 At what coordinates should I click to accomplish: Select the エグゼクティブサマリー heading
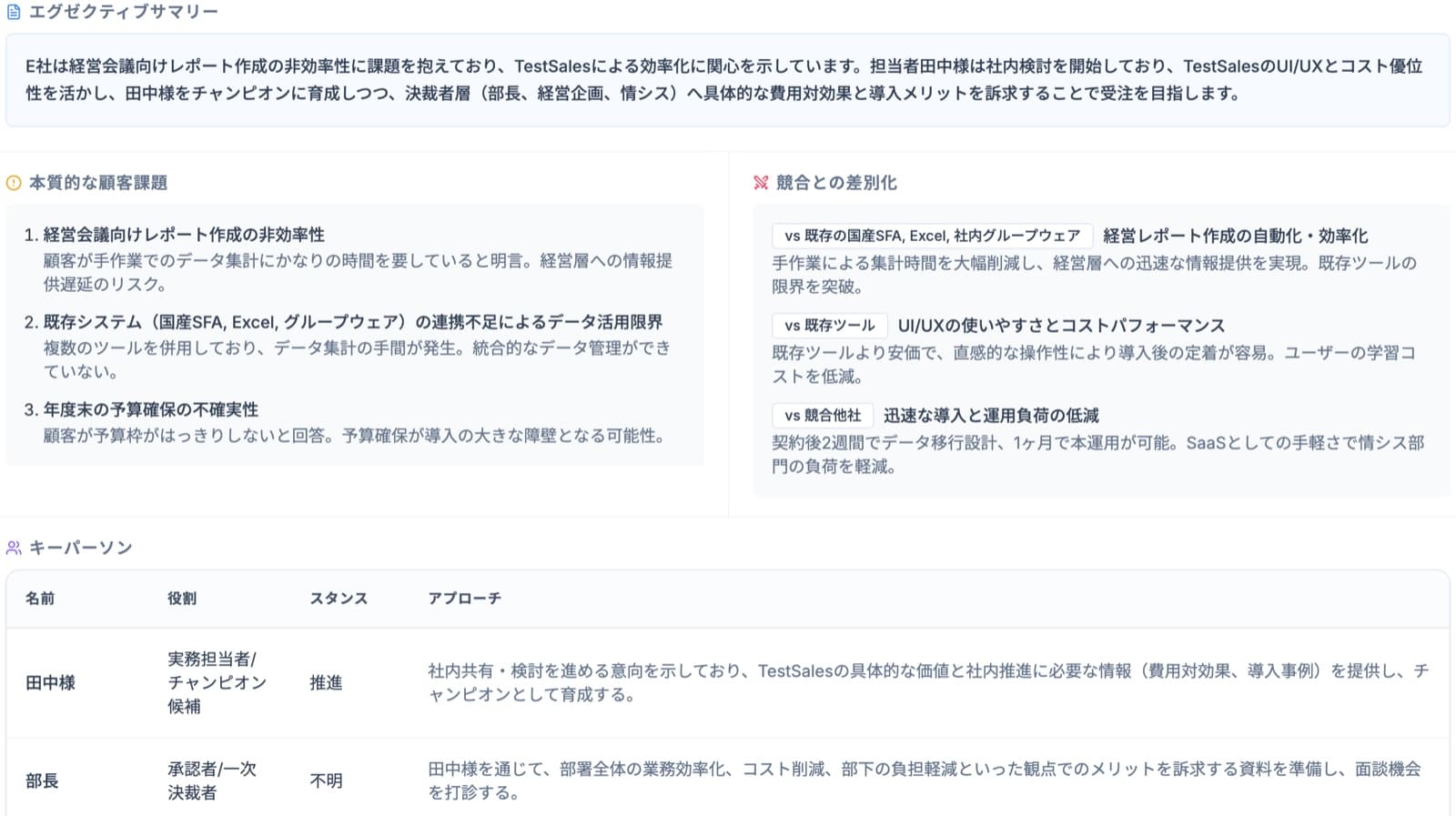coord(124,12)
